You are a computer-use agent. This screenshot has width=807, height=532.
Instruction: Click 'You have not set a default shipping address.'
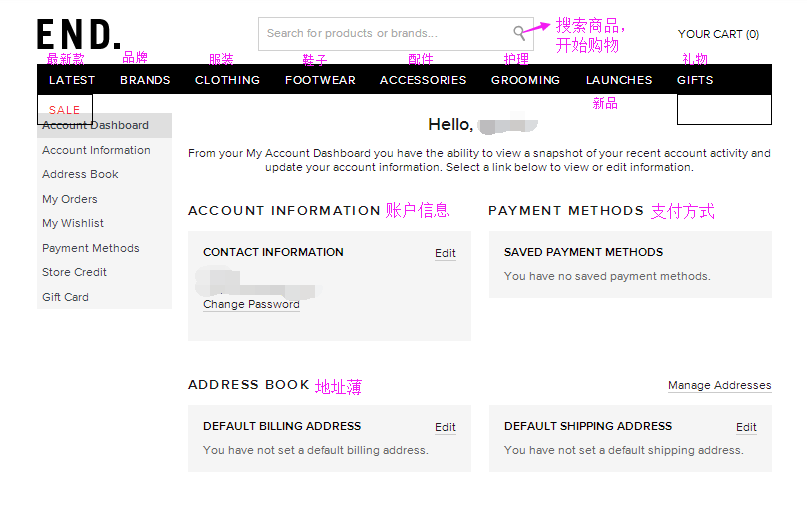pyautogui.click(x=624, y=450)
